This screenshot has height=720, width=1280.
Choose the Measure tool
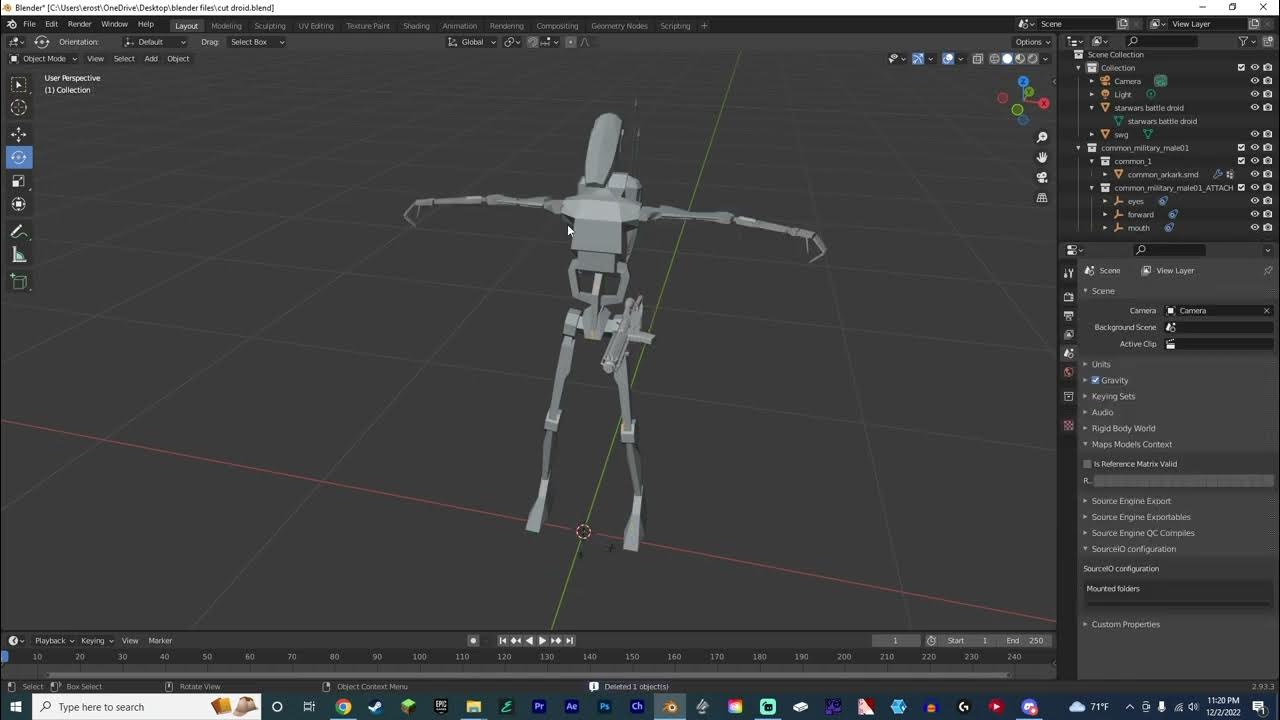click(x=19, y=255)
